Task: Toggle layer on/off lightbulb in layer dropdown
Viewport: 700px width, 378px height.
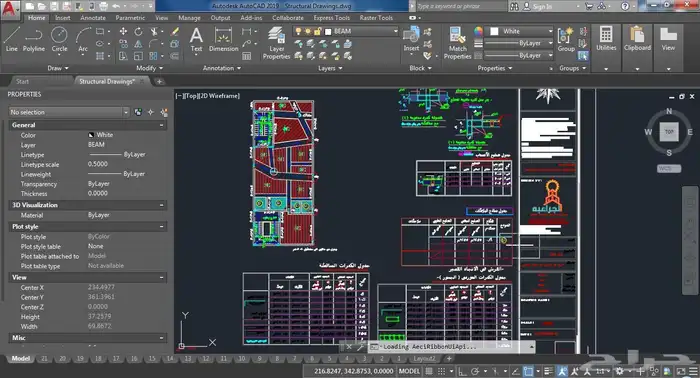Action: click(x=298, y=31)
